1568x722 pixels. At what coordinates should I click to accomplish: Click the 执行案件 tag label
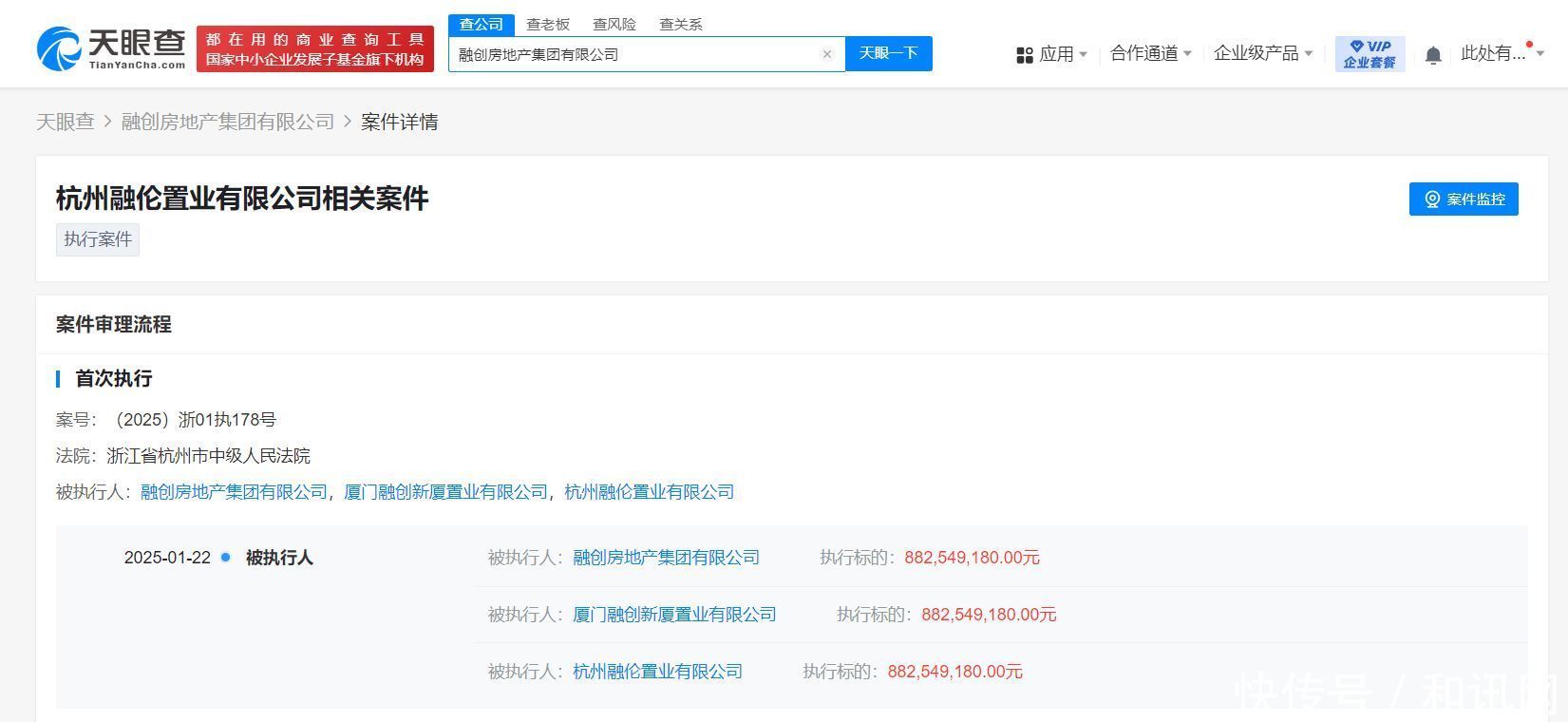point(98,239)
